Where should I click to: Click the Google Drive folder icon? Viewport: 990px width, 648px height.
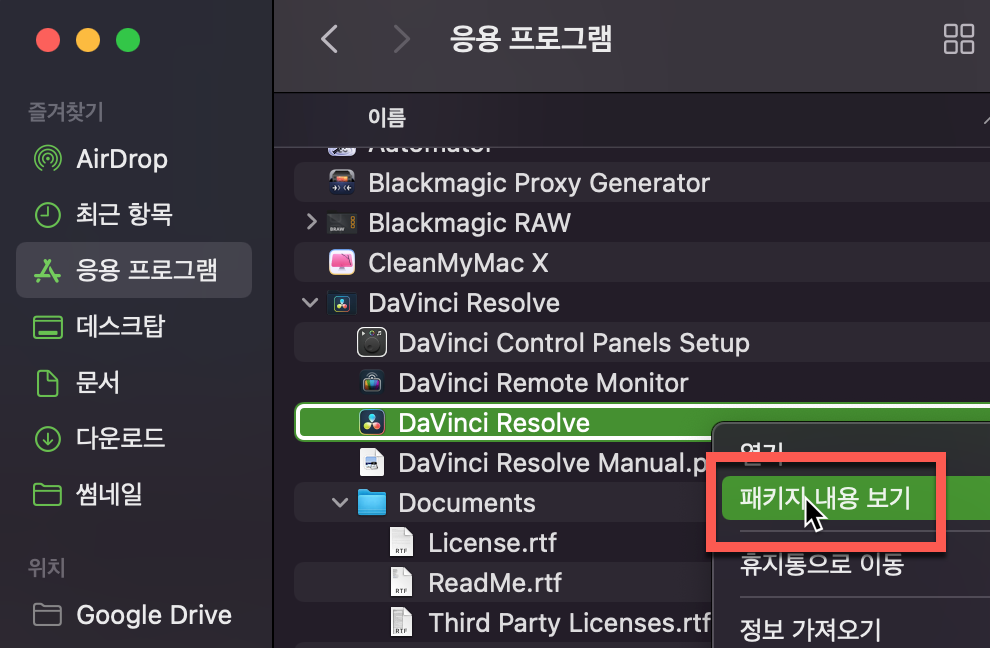pyautogui.click(x=47, y=615)
